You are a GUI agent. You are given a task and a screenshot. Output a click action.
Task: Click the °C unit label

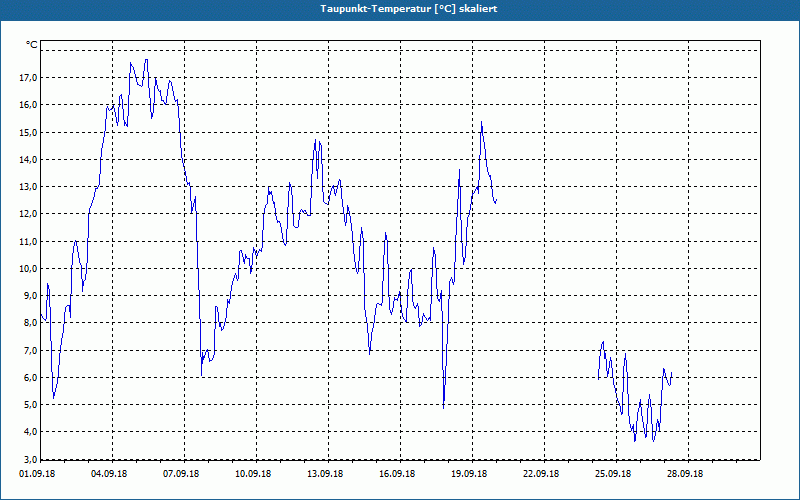31,45
